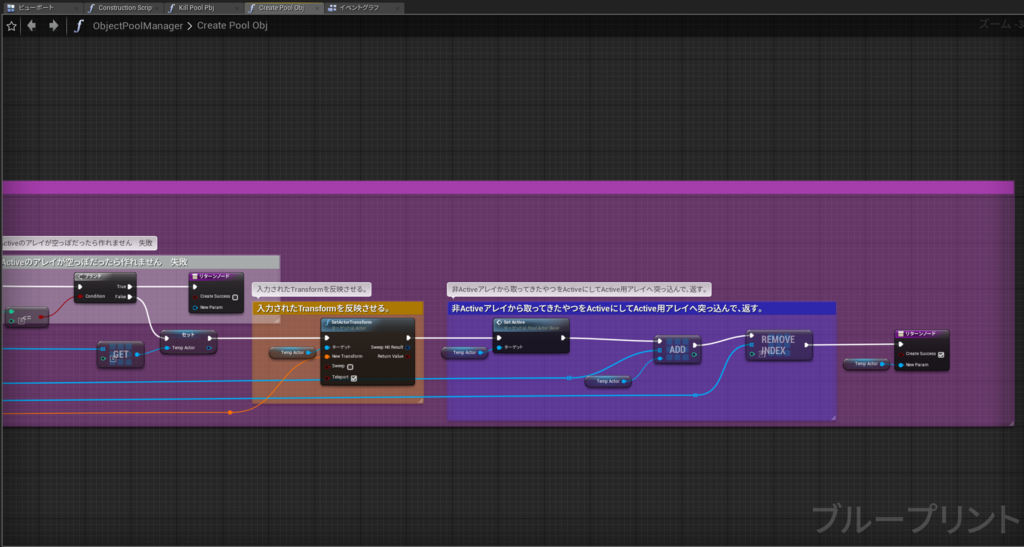
Task: Enable the Sweep checkbox on SetActorTransform
Action: tap(350, 367)
